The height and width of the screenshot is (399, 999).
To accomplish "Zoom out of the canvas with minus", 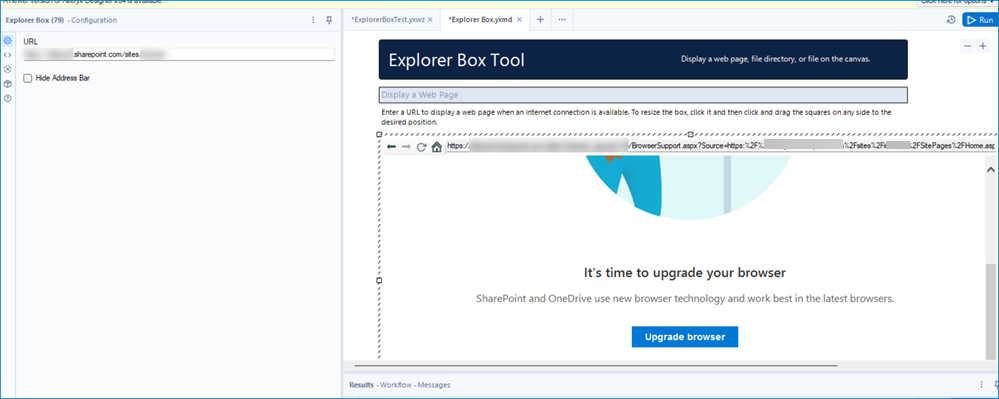I will [x=968, y=46].
